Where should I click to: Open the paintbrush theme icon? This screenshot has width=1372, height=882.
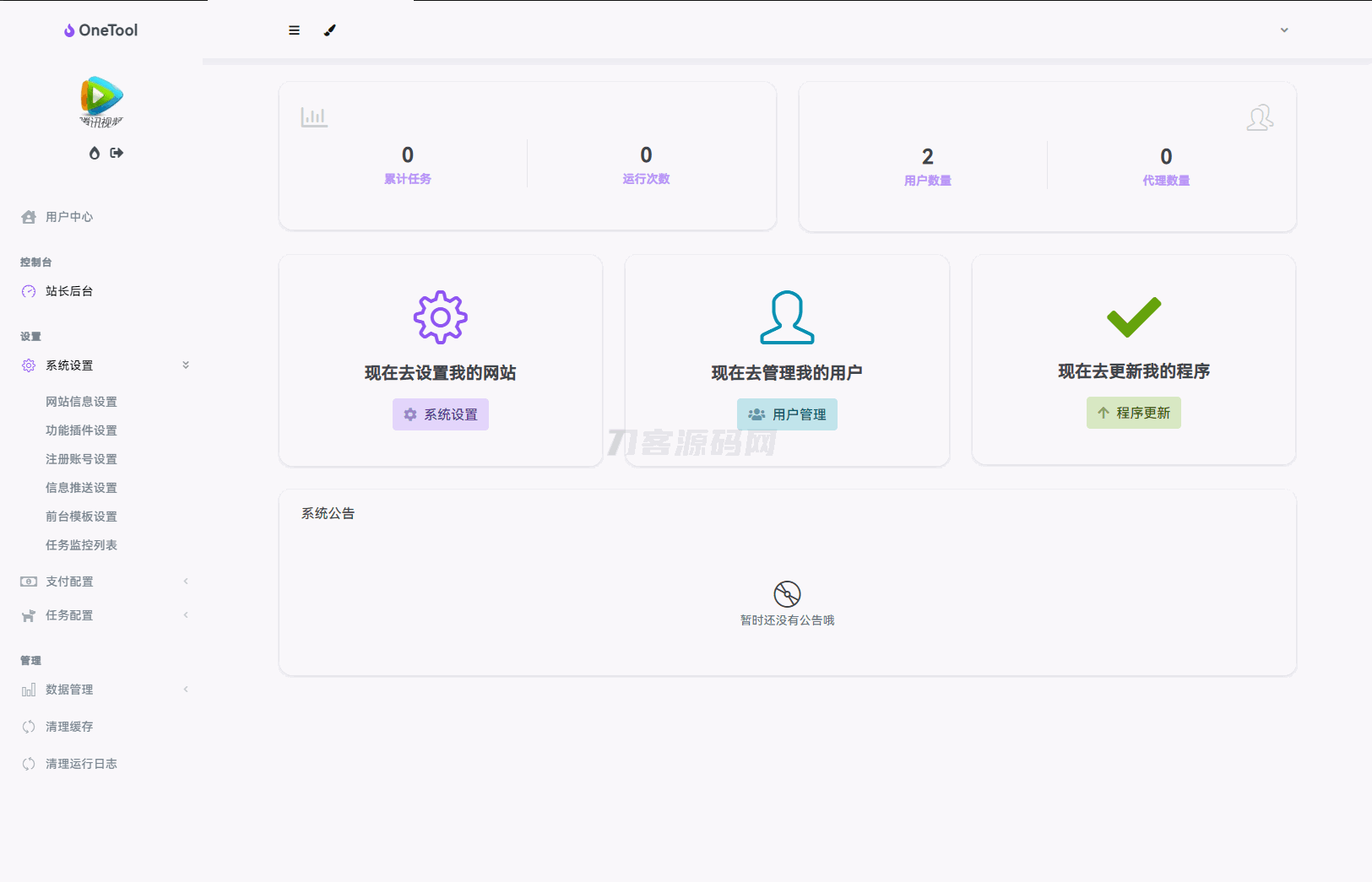[330, 30]
